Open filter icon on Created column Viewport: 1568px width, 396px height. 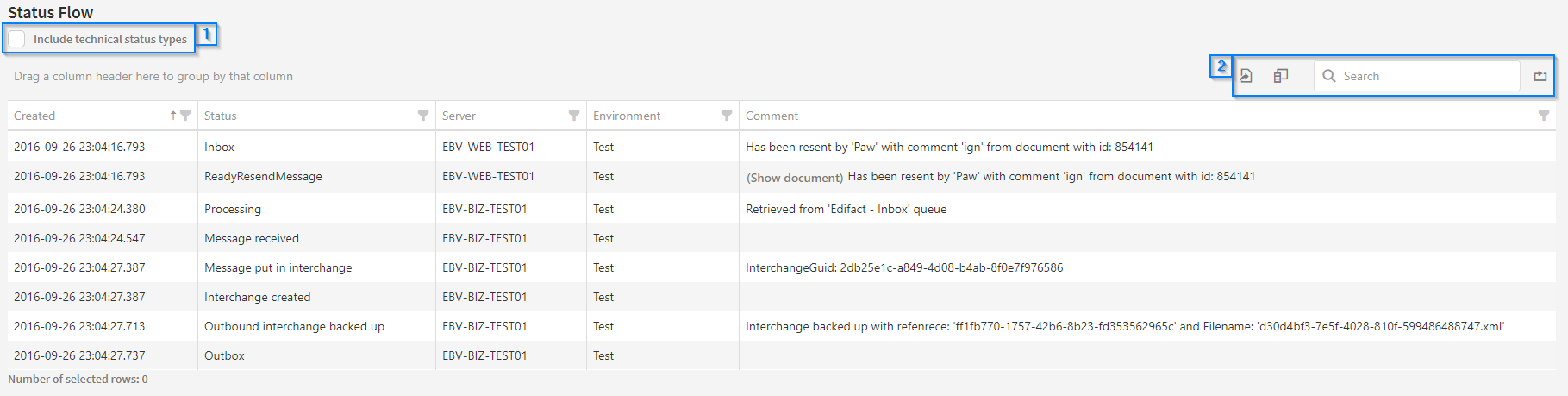click(x=185, y=116)
